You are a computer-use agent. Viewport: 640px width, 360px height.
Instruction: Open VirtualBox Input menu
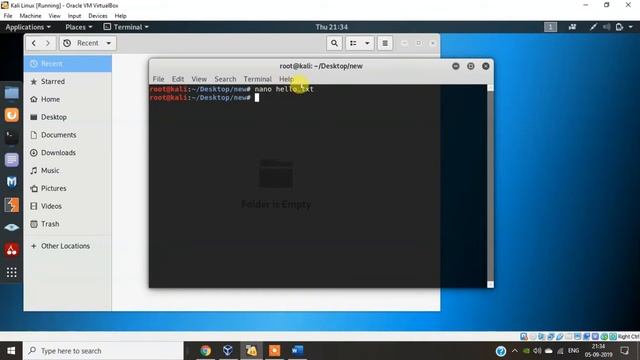point(74,16)
